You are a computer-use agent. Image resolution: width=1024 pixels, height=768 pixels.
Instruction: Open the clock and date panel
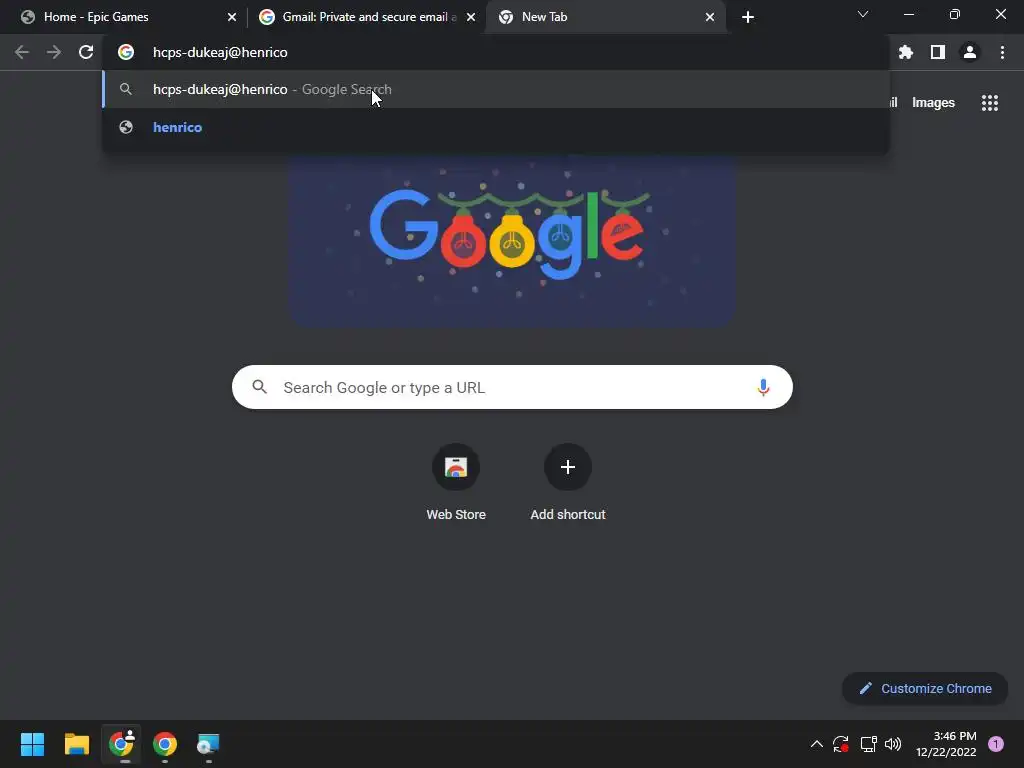(946, 744)
